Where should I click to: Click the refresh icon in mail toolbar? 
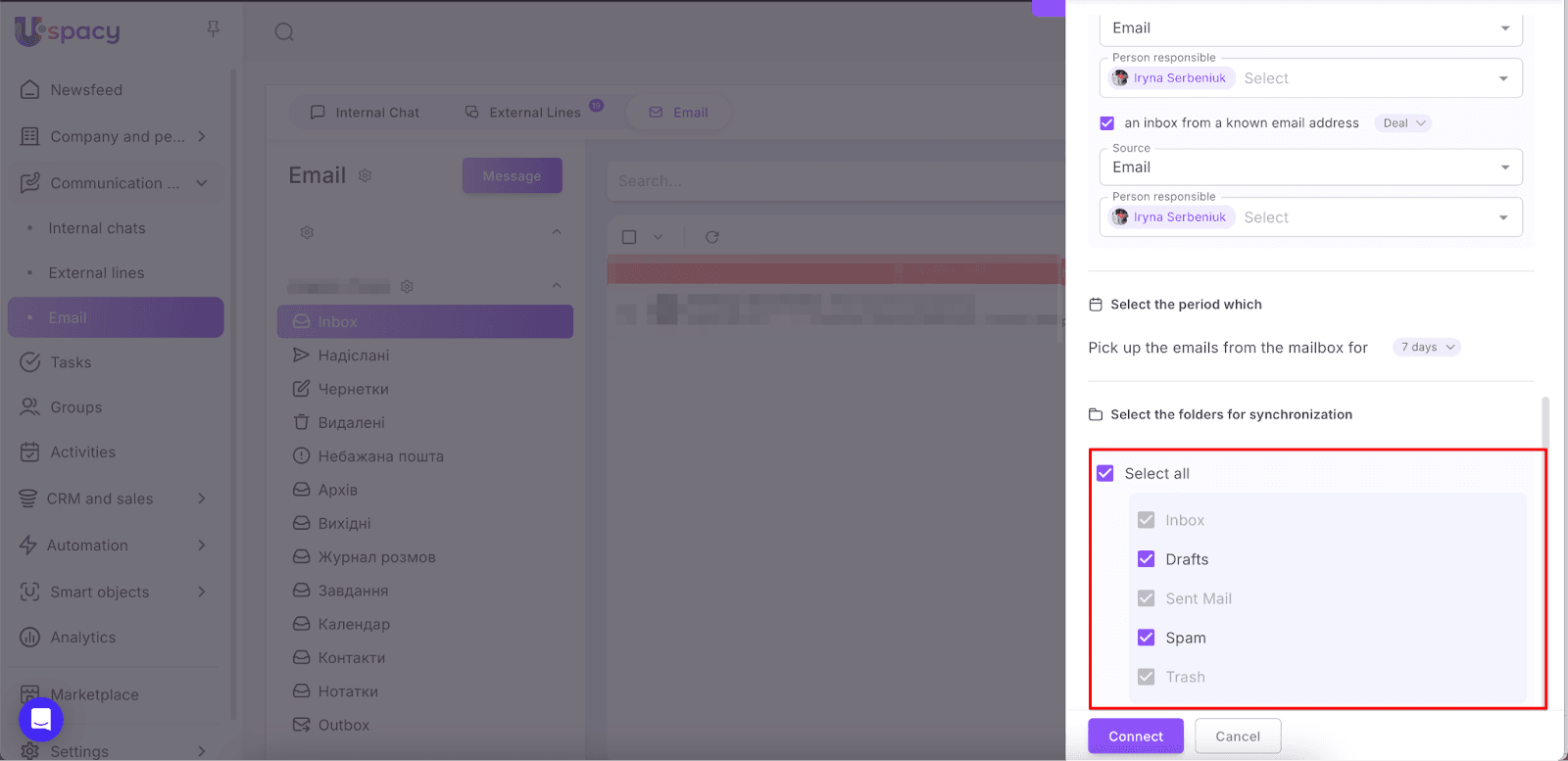[x=712, y=237]
